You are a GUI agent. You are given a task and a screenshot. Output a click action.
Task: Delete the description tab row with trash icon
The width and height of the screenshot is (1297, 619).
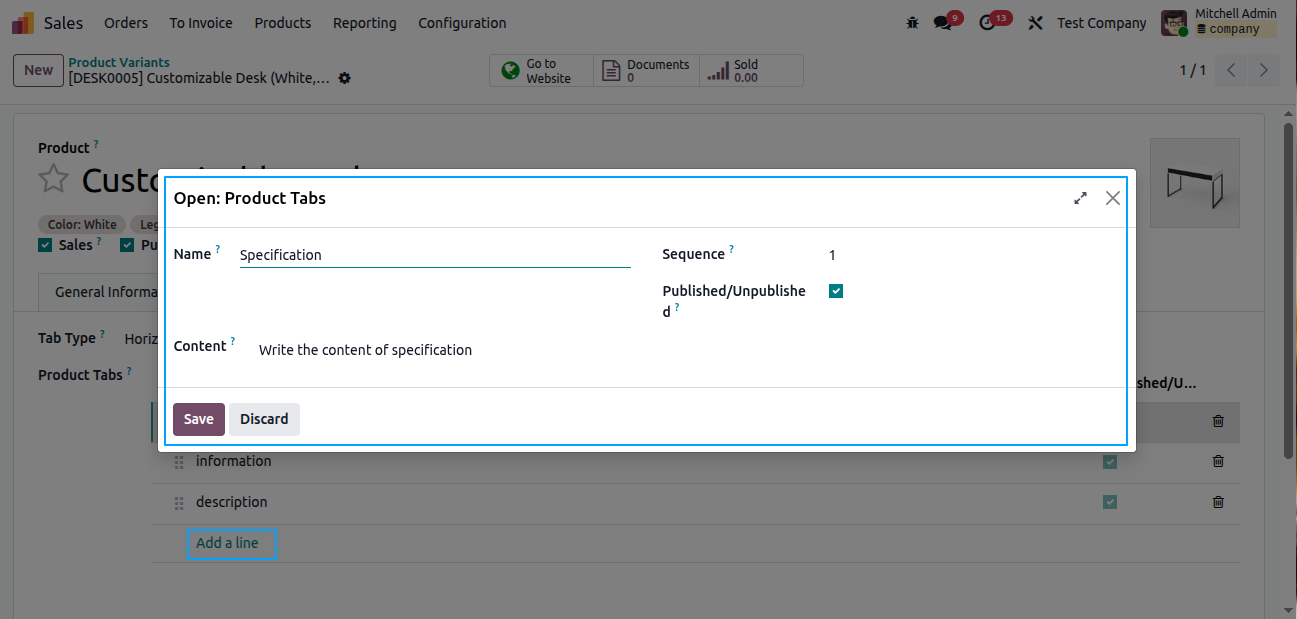tap(1217, 502)
